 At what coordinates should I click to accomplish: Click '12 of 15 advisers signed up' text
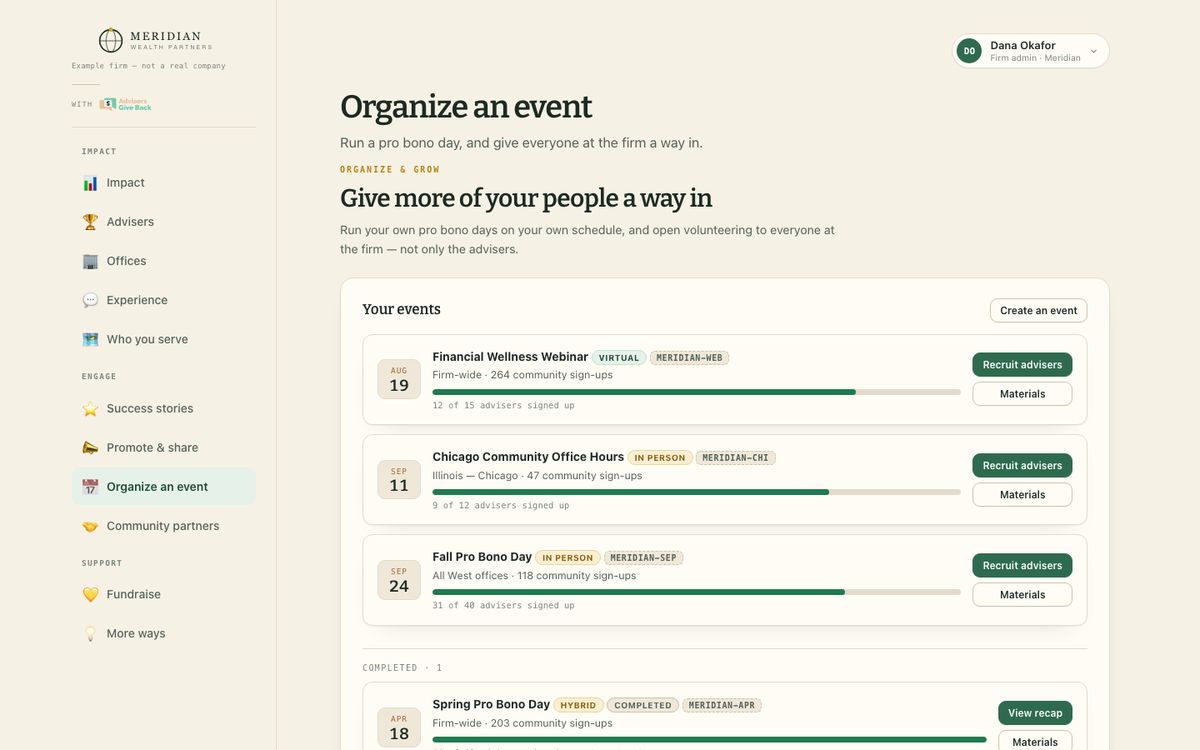point(503,406)
